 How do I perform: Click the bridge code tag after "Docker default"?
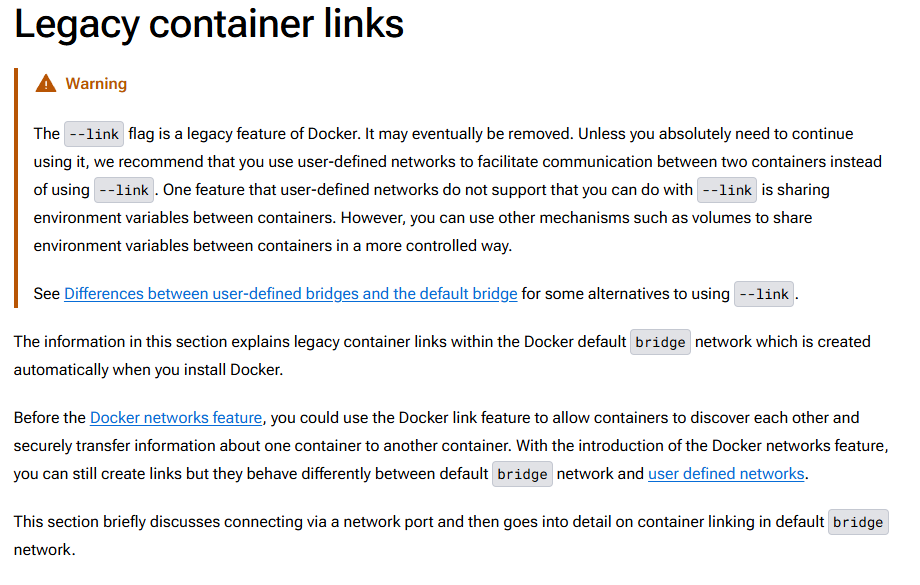coord(660,342)
